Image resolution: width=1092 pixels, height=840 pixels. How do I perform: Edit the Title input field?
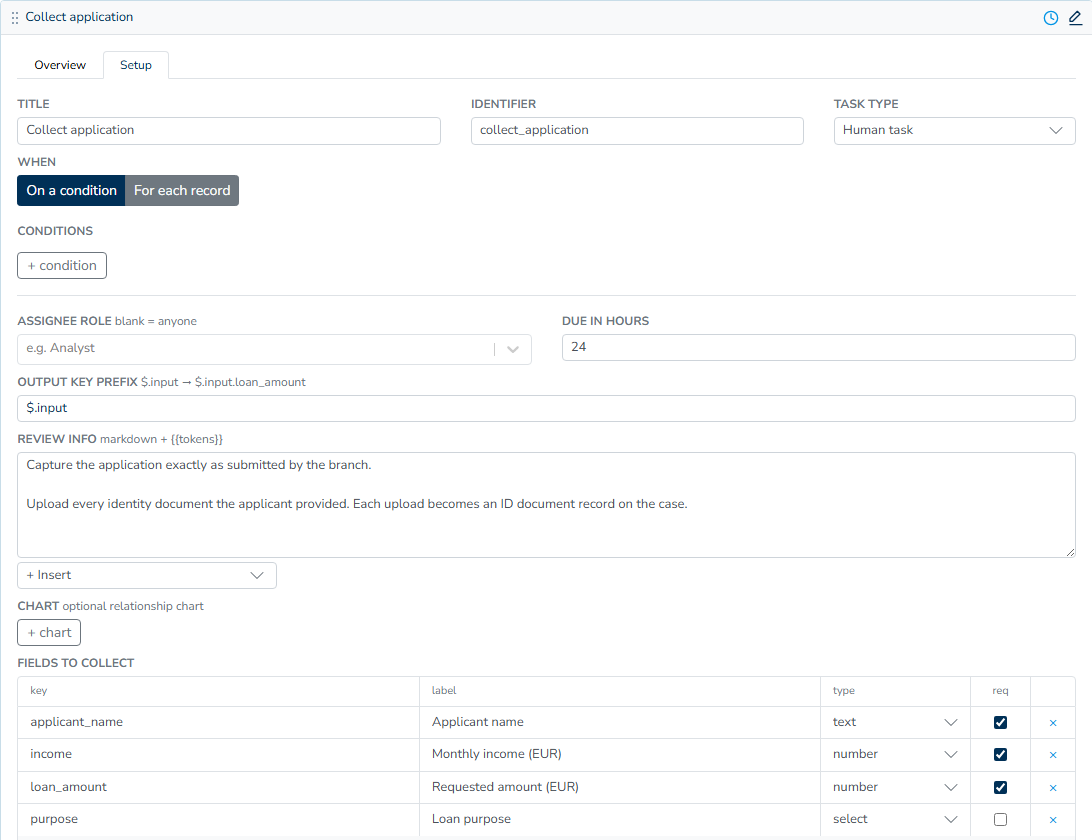point(229,130)
